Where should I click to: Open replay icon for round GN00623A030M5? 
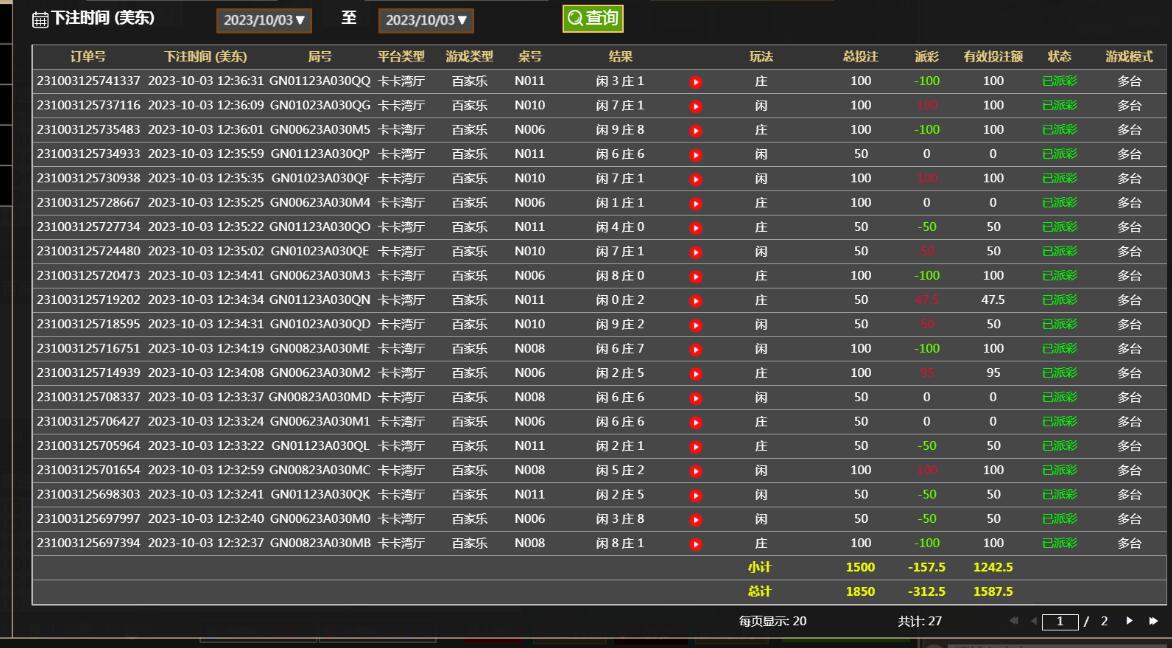[696, 130]
